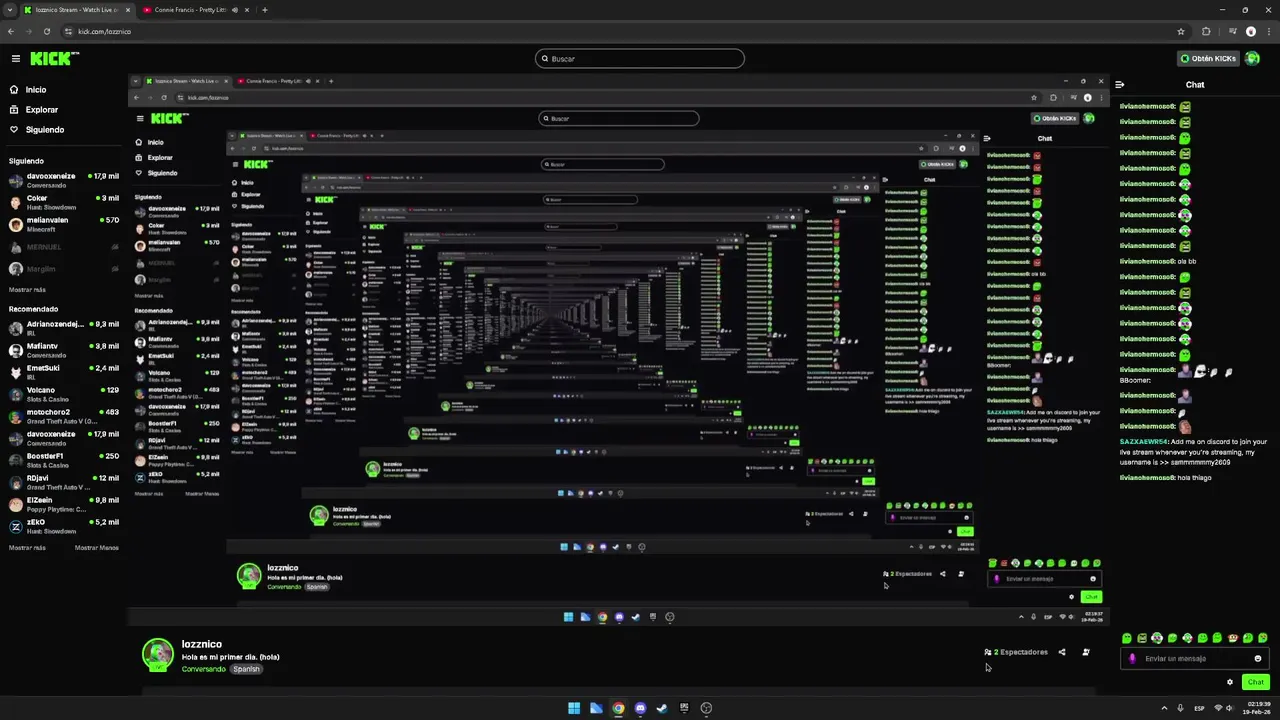Open a new browser tab
Screen dimensions: 1280x720
point(265,10)
